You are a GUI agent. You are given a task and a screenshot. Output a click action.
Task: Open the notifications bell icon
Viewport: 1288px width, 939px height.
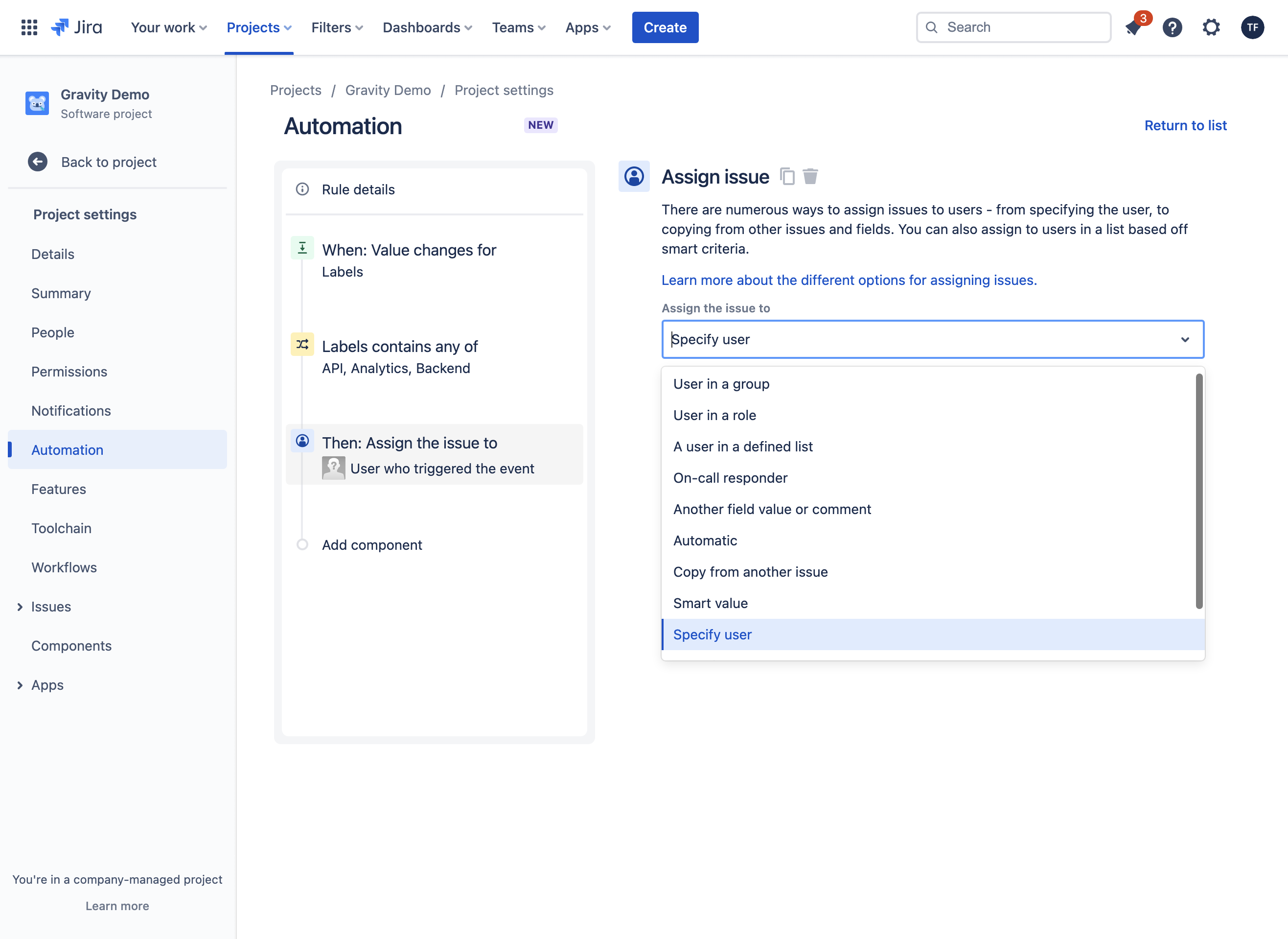(1133, 27)
